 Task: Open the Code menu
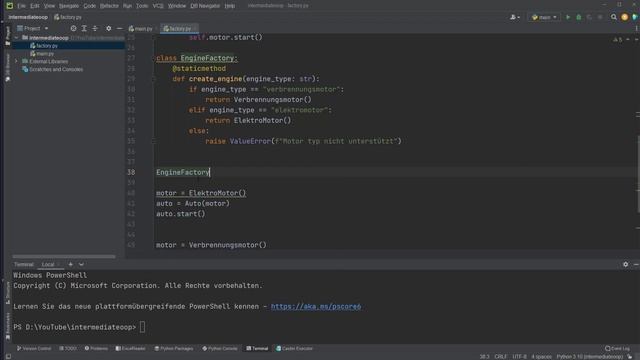pyautogui.click(x=89, y=6)
